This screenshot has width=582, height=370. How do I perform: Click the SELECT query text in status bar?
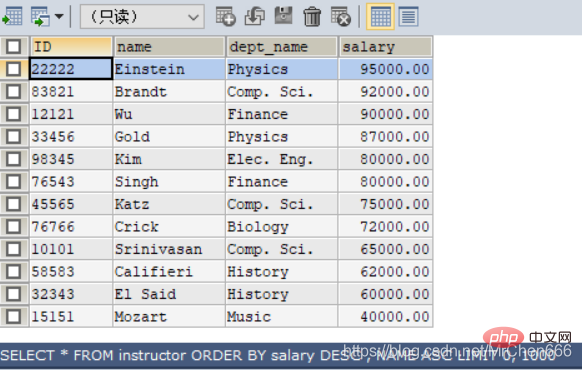pyautogui.click(x=278, y=356)
